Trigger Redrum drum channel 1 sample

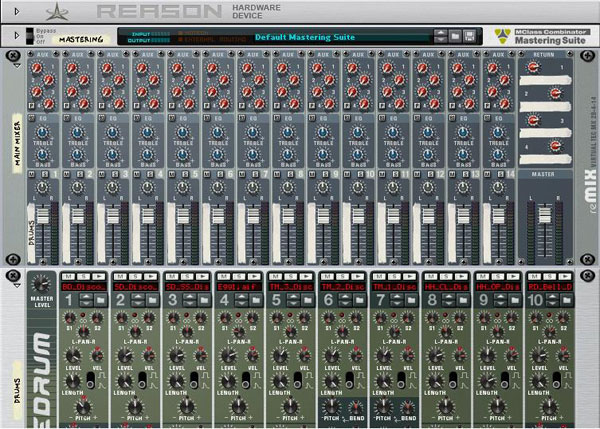[99, 276]
